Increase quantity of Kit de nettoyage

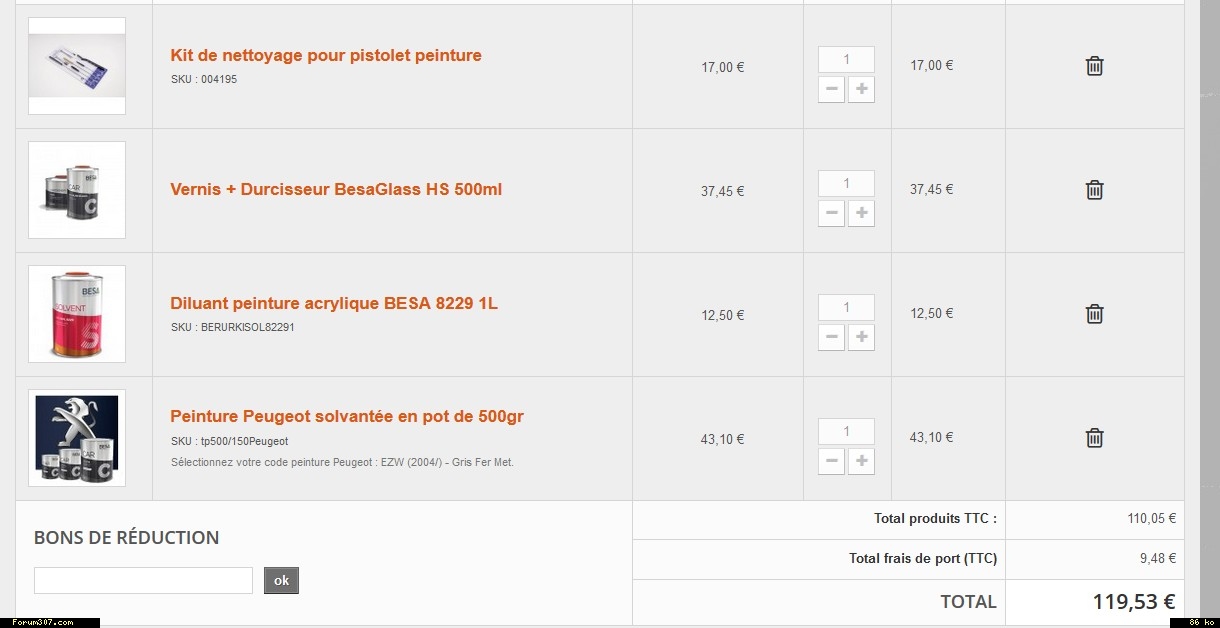(x=861, y=89)
